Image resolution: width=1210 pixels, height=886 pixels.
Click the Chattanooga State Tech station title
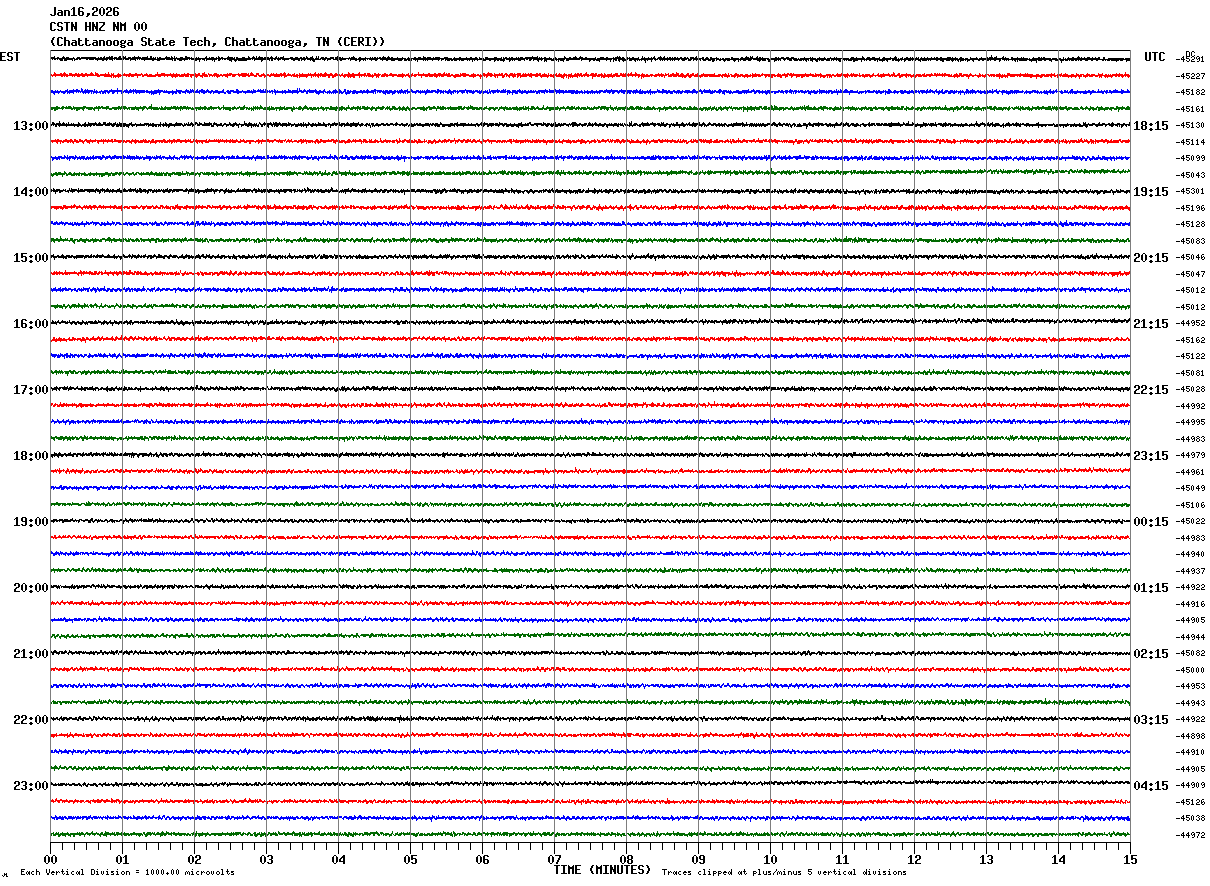tap(217, 42)
